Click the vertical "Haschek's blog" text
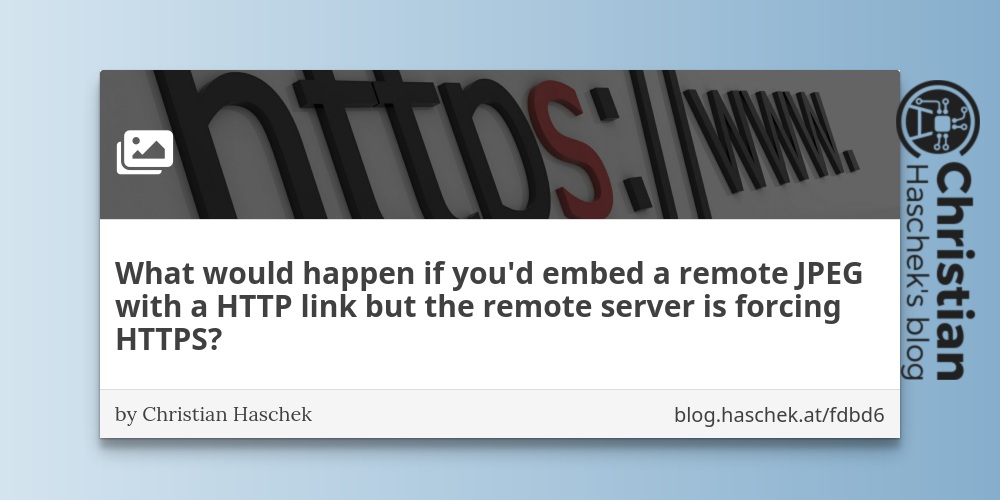1000x500 pixels. (915, 272)
